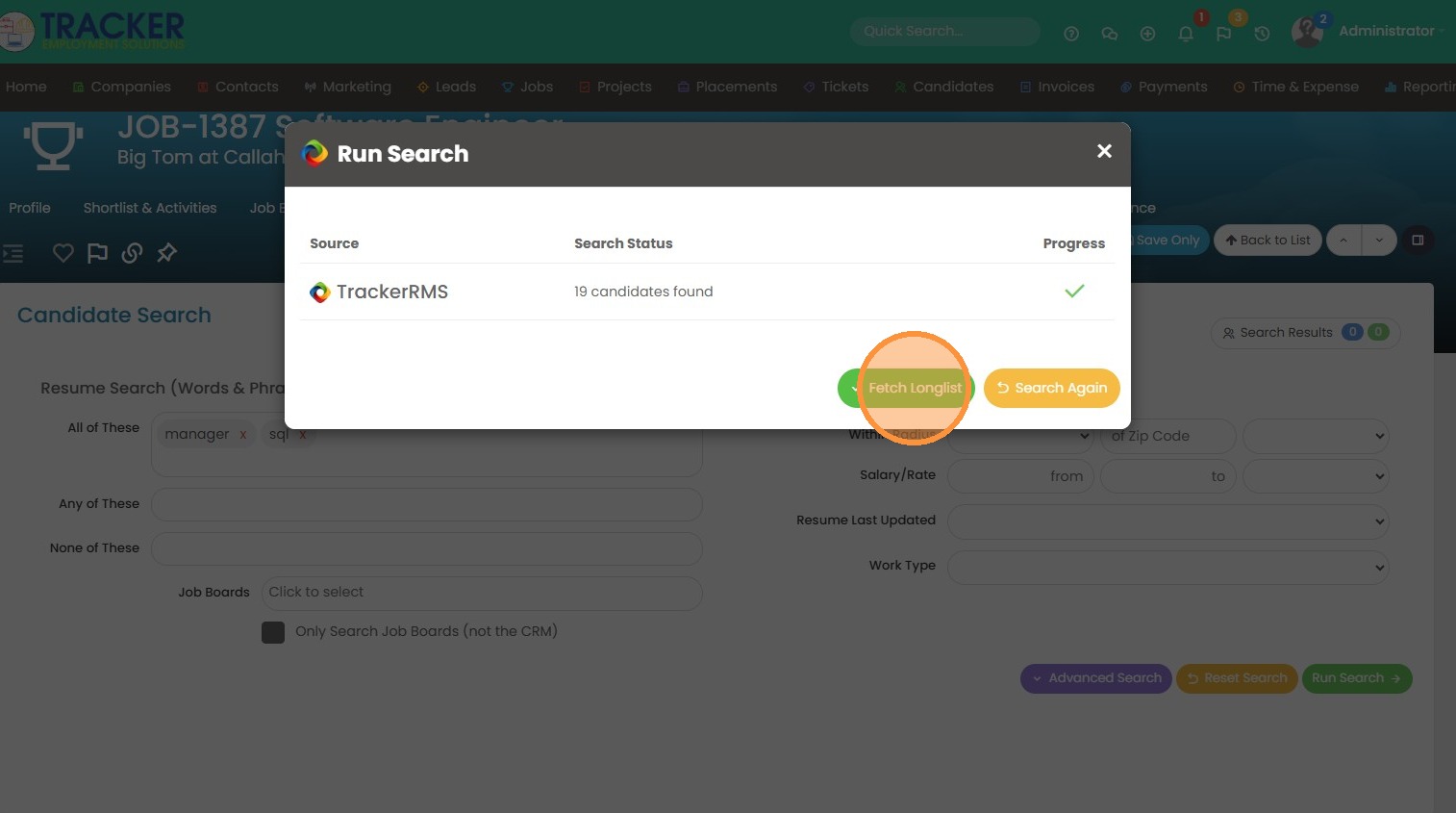
Task: Expand the Resume Last Updated dropdown
Action: click(x=1167, y=521)
